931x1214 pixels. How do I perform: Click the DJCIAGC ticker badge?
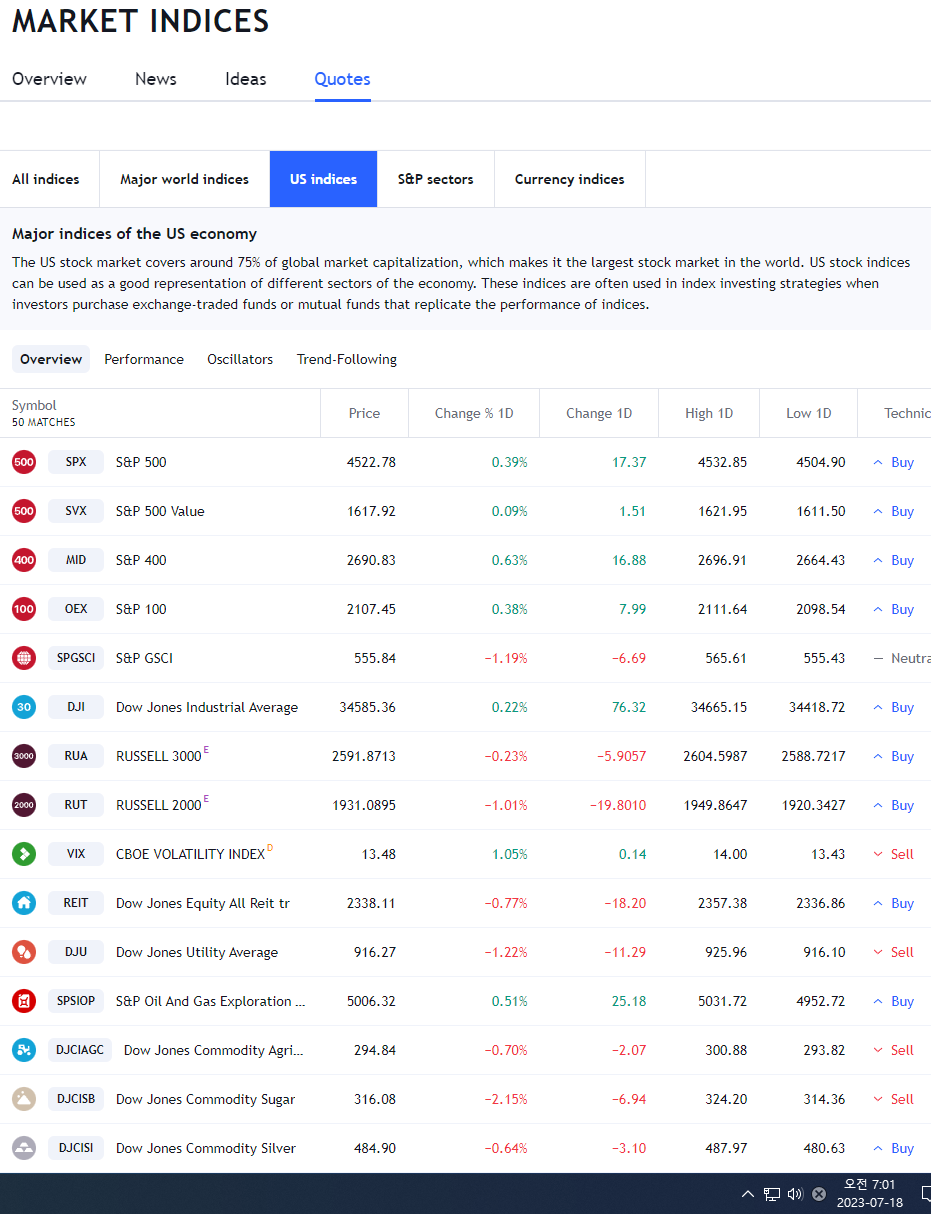click(x=80, y=1050)
